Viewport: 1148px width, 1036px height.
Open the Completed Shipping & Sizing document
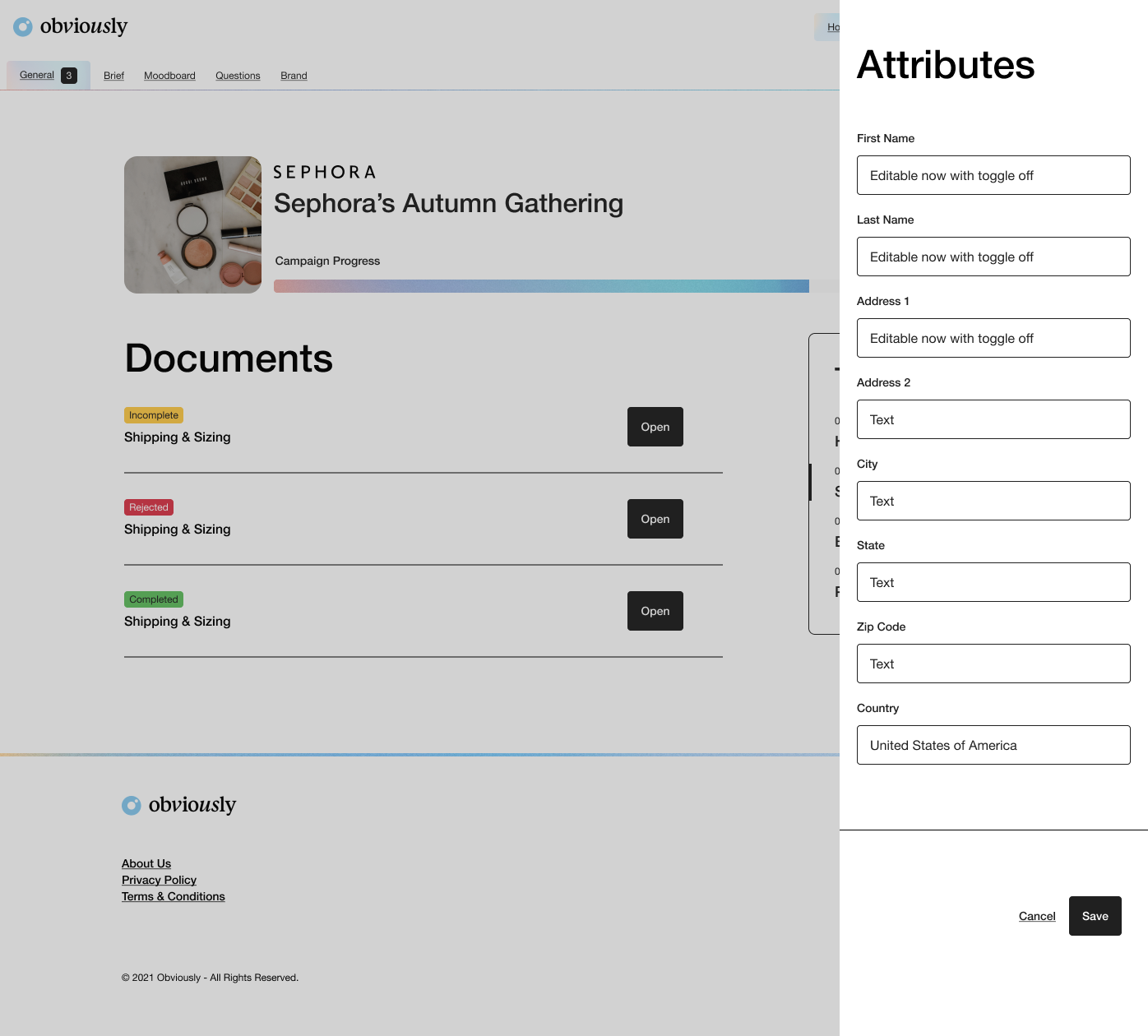[655, 611]
